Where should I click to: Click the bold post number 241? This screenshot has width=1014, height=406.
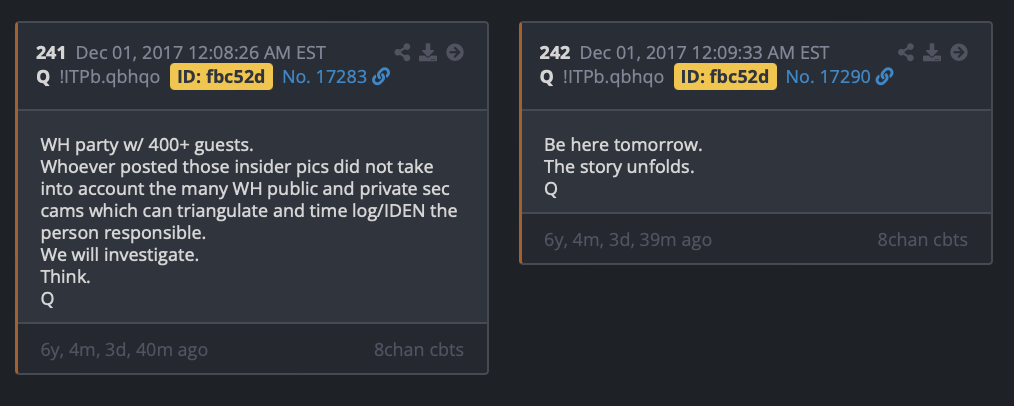pos(51,53)
